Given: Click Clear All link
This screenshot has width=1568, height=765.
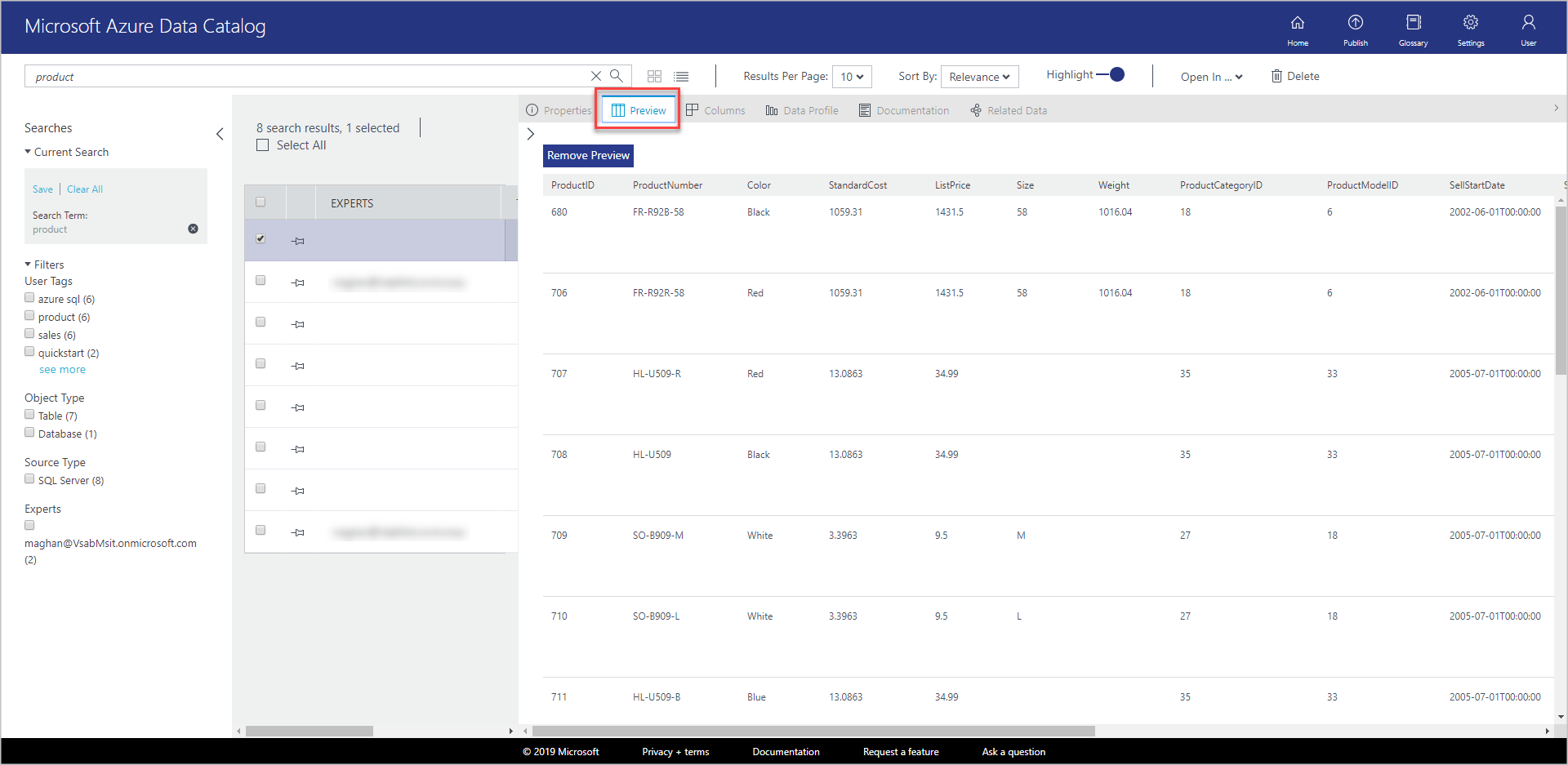Looking at the screenshot, I should [x=85, y=189].
